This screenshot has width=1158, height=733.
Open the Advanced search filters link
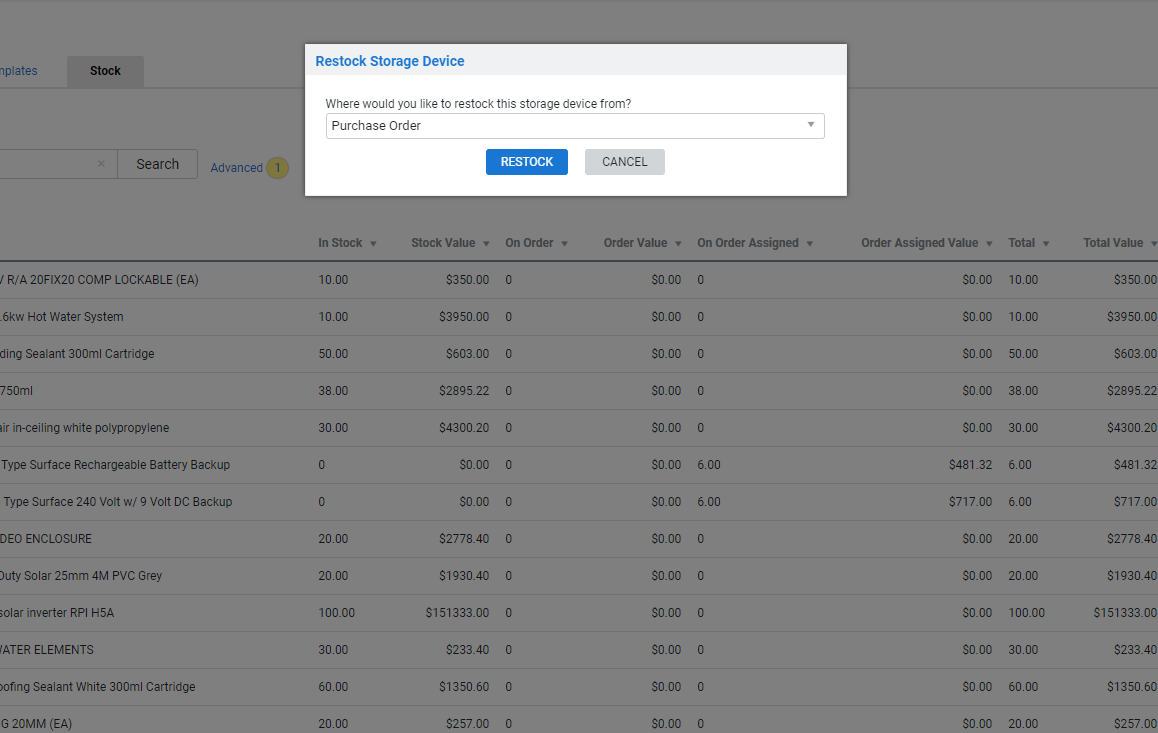click(237, 167)
